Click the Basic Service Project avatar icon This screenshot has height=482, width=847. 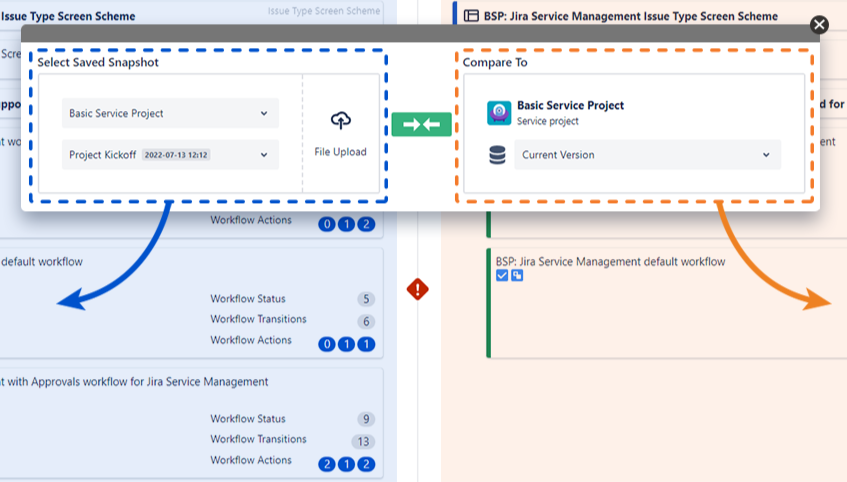pyautogui.click(x=499, y=112)
